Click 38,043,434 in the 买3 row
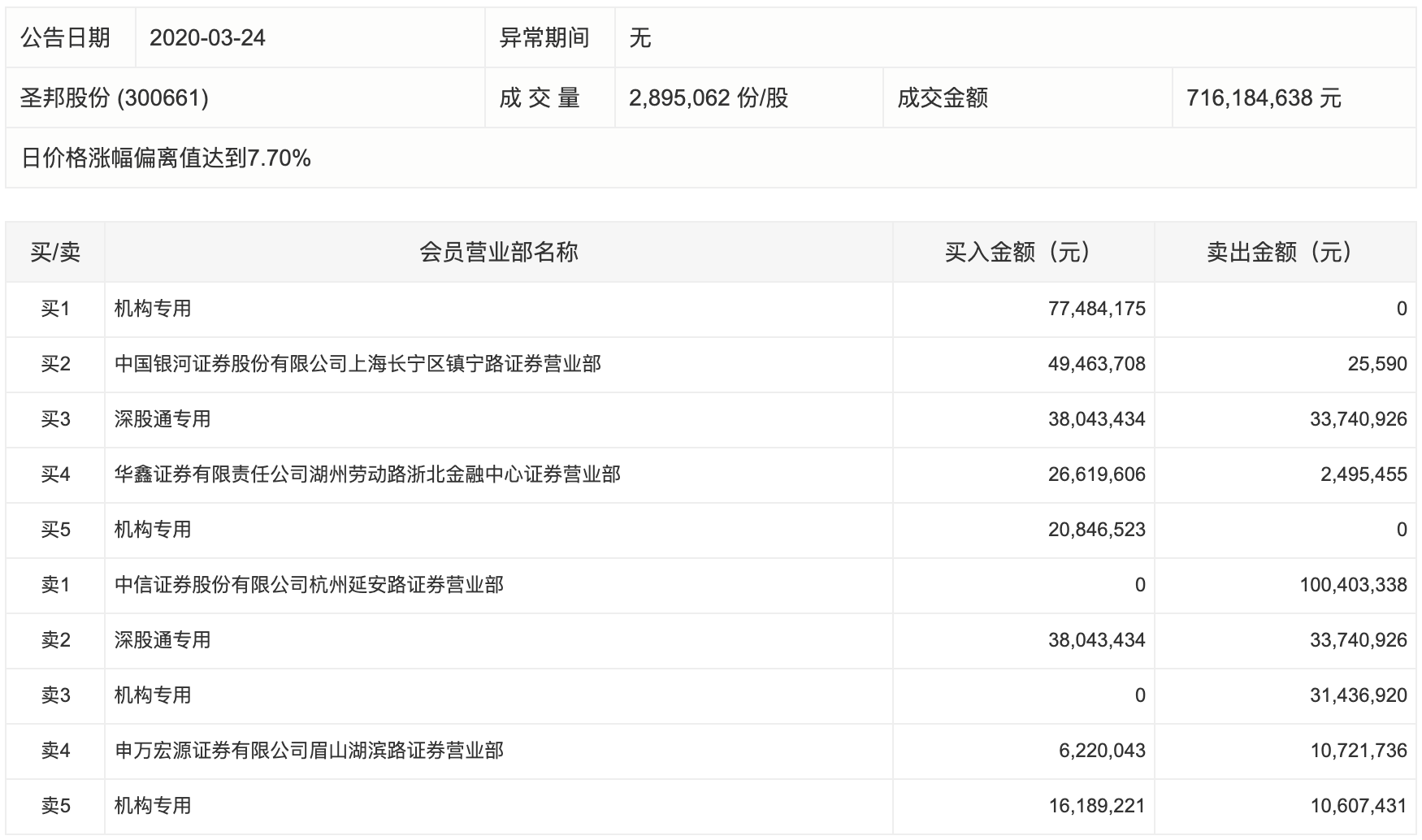Image resolution: width=1422 pixels, height=840 pixels. [1097, 419]
